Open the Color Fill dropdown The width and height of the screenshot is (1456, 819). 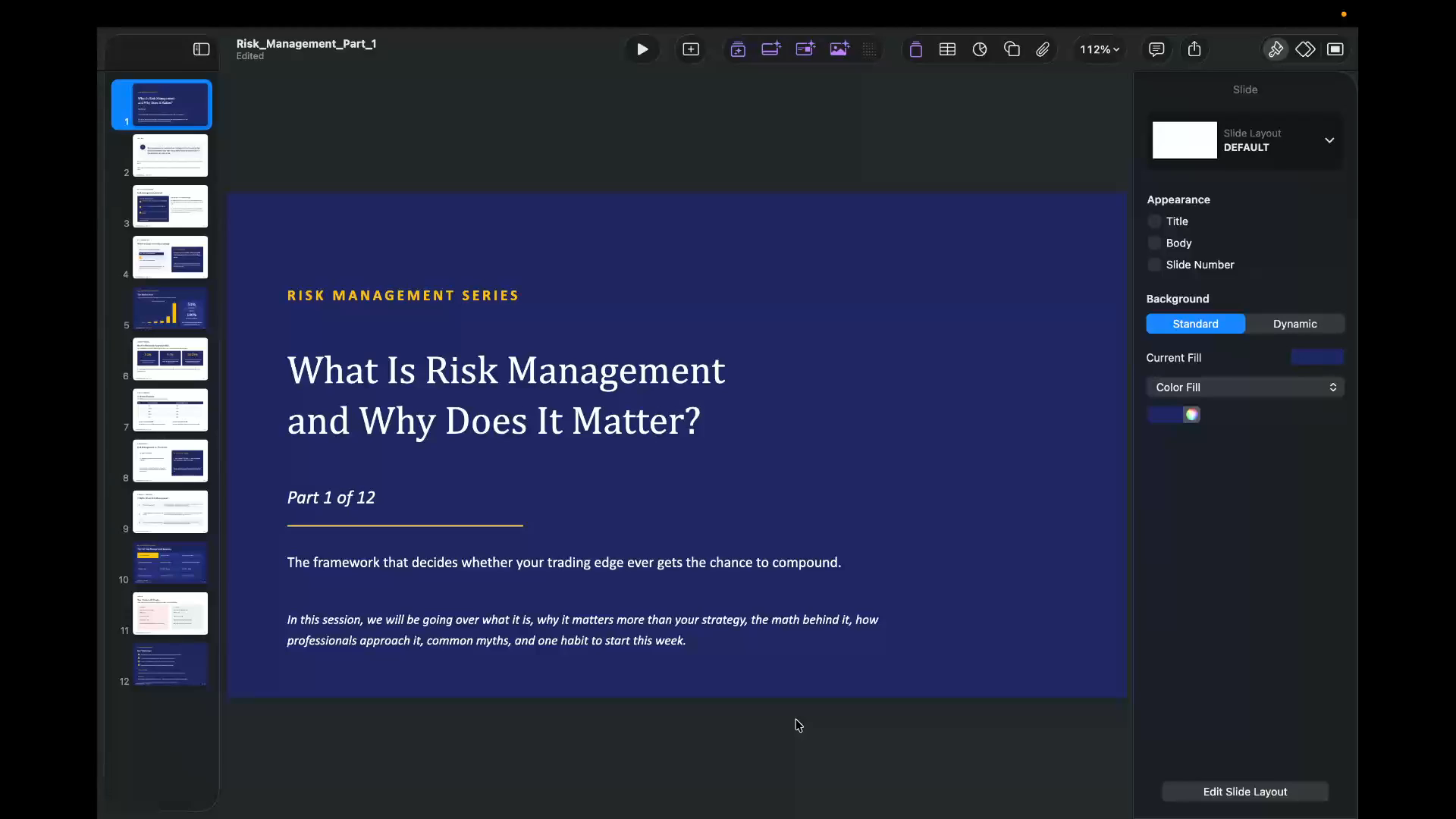[1245, 388]
